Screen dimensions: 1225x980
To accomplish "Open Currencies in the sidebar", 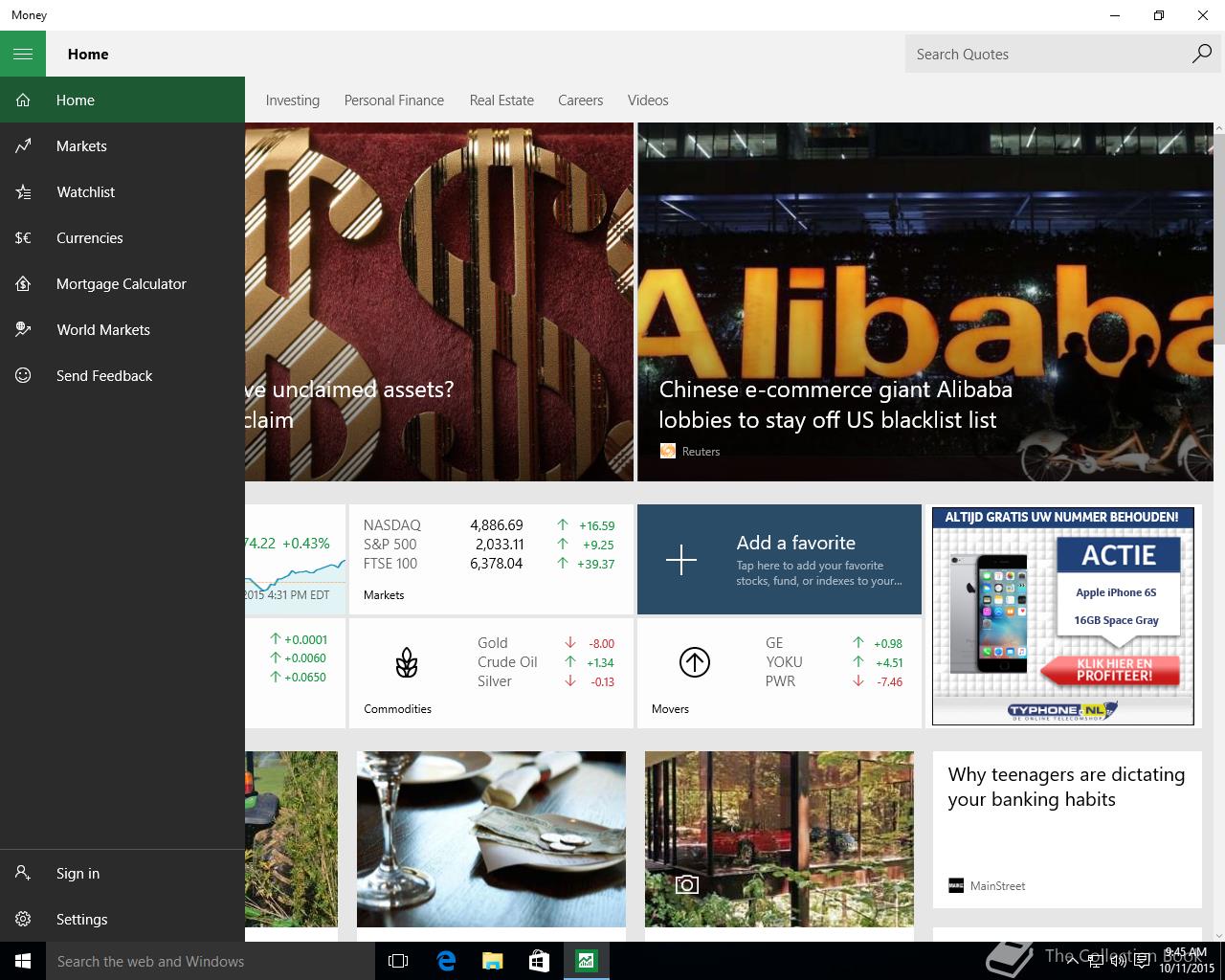I will pyautogui.click(x=122, y=237).
